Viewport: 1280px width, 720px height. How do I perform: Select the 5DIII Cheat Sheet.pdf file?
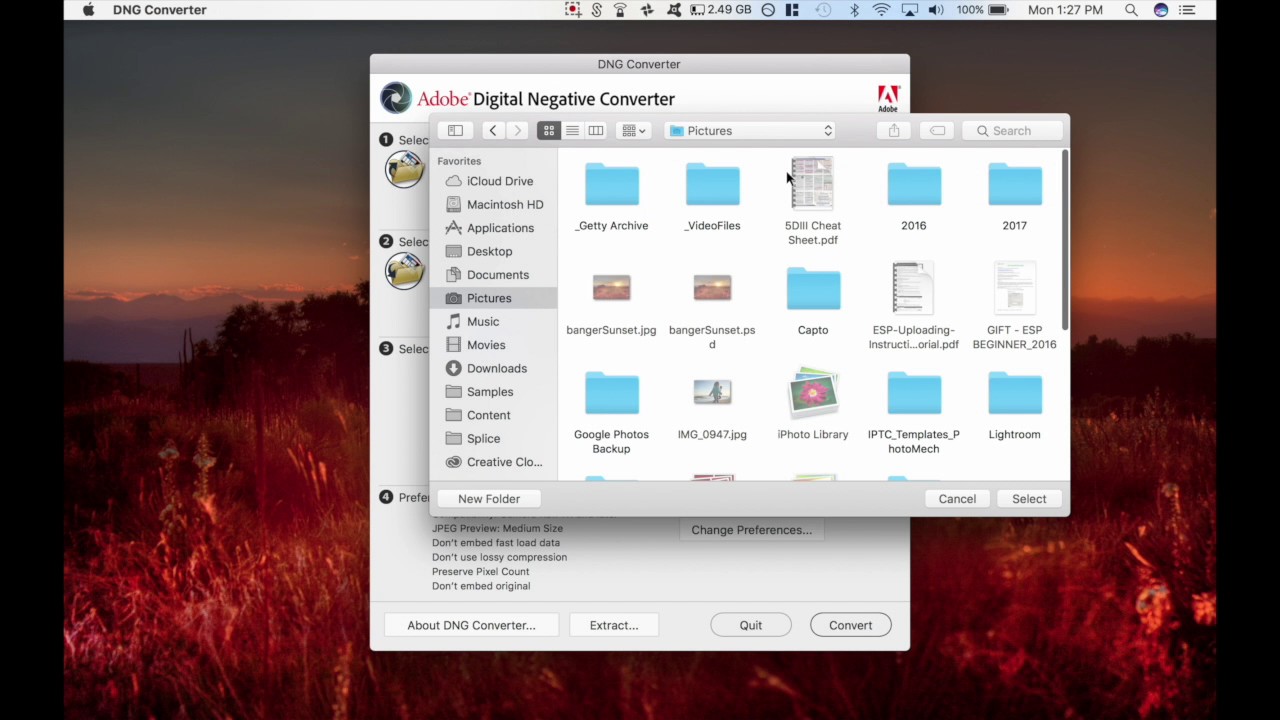point(812,183)
